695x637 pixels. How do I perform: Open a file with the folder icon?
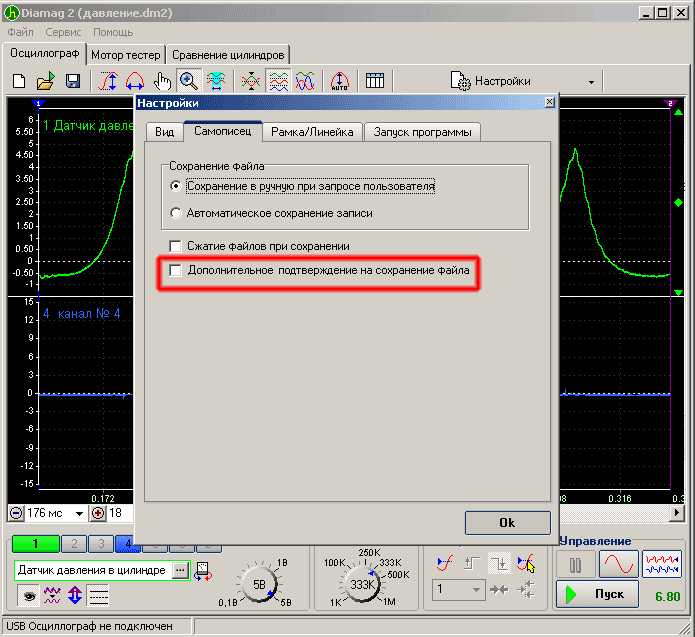coord(45,81)
